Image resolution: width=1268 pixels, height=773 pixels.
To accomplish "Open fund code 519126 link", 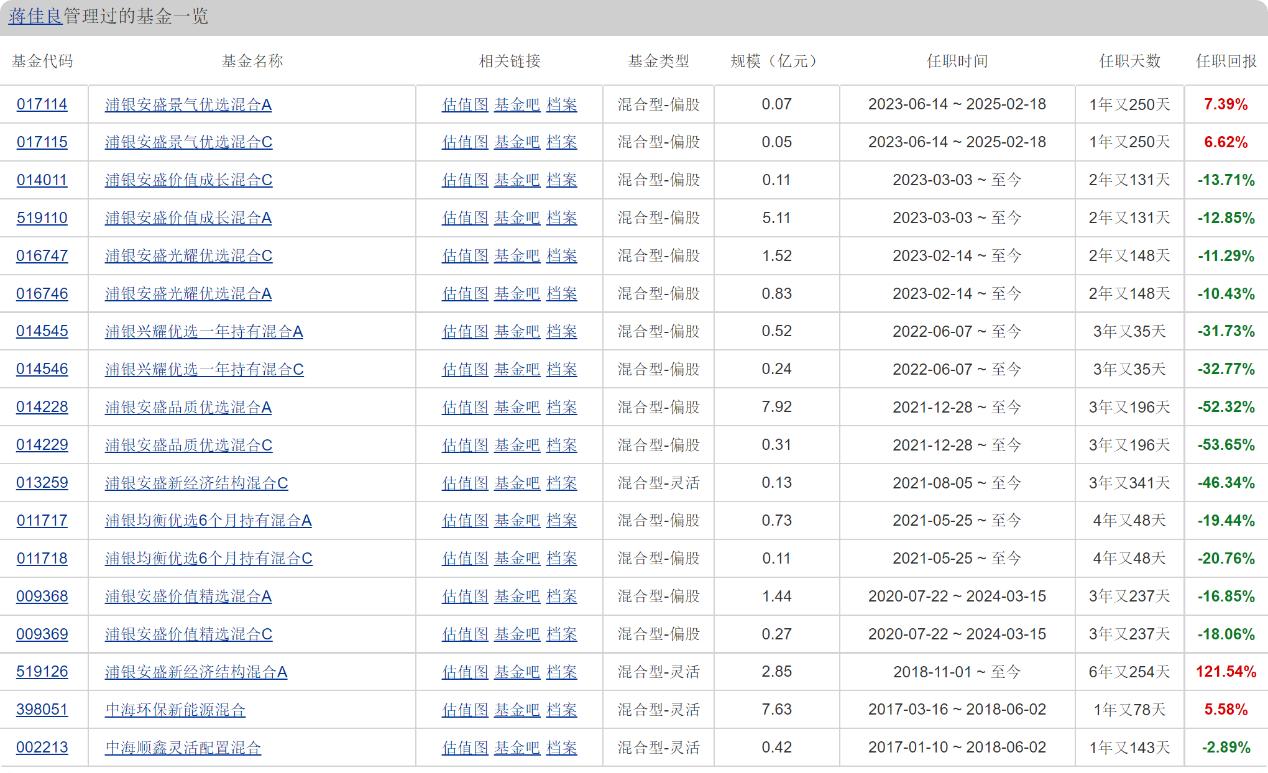I will [42, 672].
